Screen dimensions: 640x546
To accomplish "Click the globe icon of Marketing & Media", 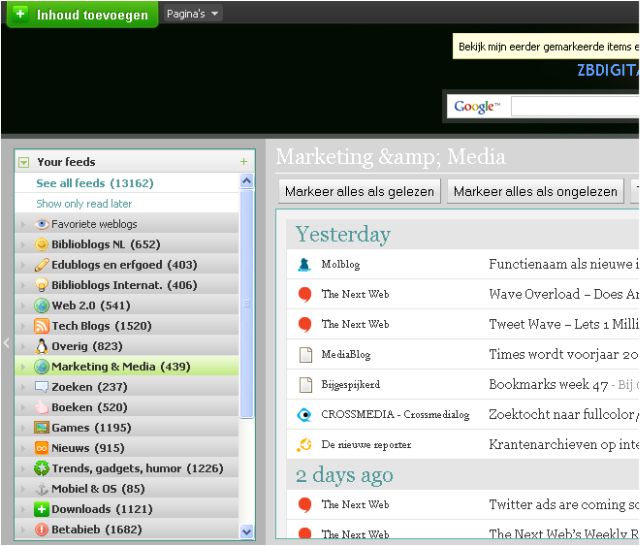I will coord(41,366).
